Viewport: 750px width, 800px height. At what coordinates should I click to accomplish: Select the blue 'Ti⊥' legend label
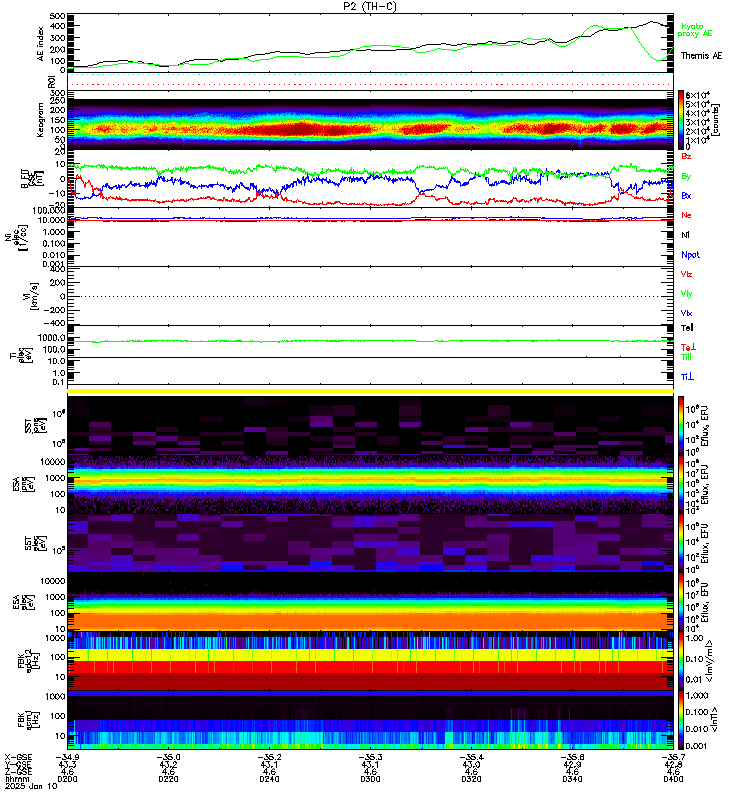click(687, 377)
